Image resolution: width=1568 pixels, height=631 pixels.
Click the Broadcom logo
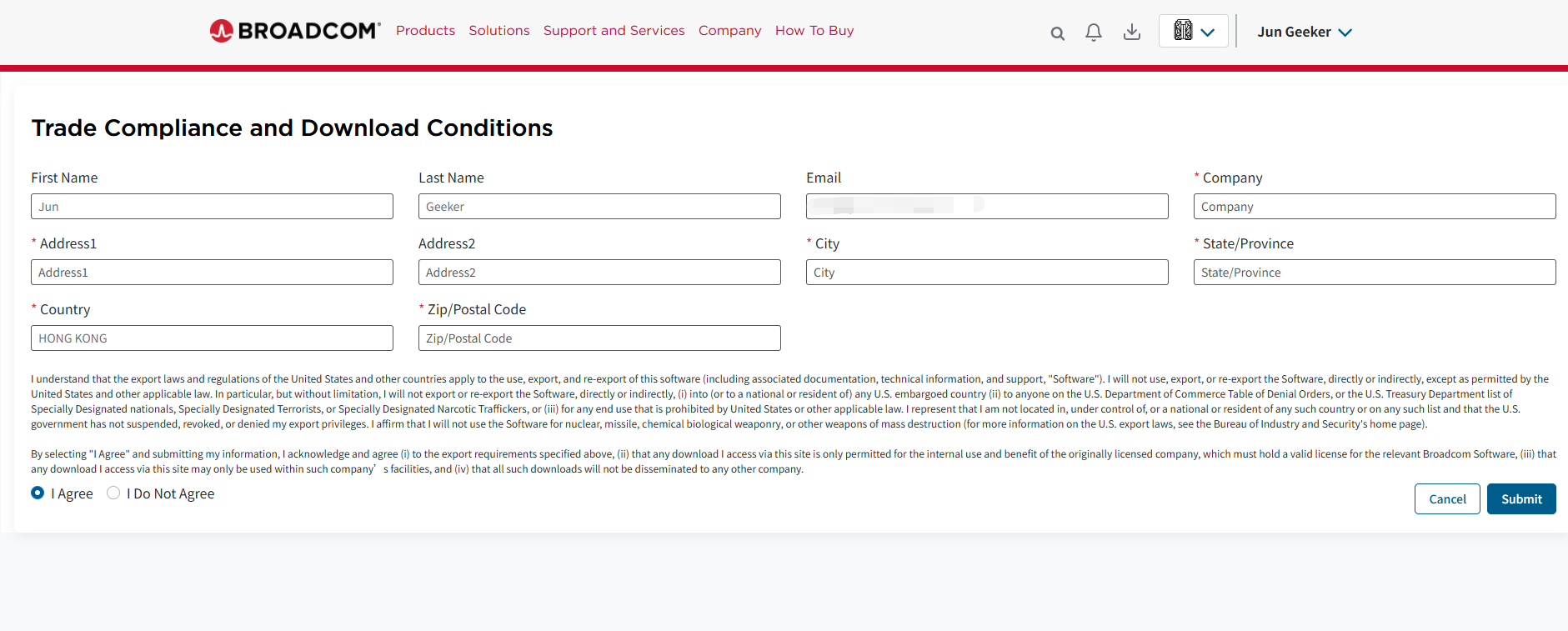(x=295, y=31)
